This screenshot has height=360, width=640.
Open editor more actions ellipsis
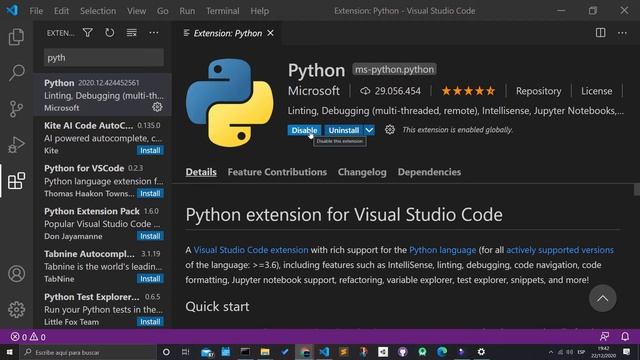pyautogui.click(x=622, y=33)
